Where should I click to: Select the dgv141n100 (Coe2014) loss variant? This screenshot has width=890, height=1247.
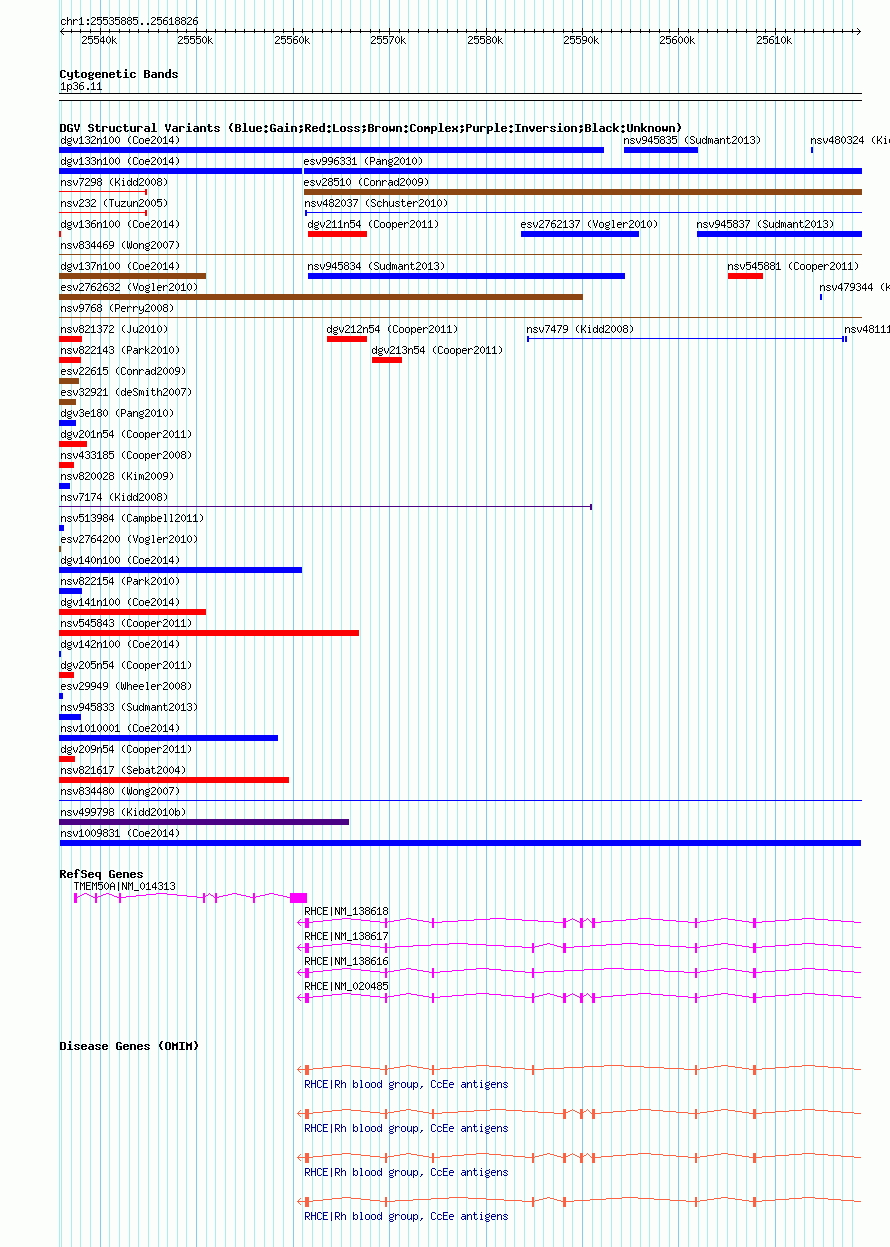click(x=133, y=612)
